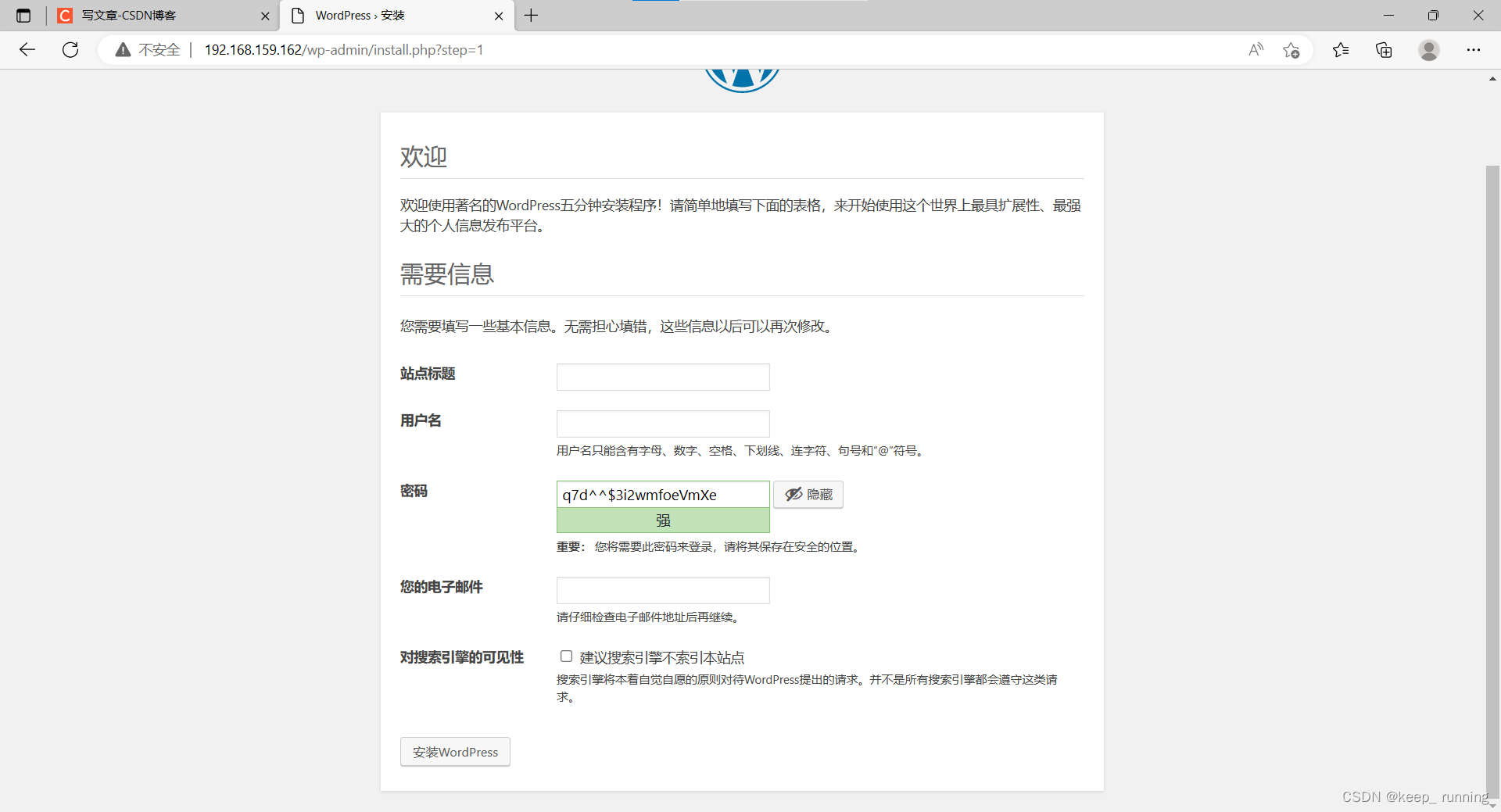Open a new browser tab

point(532,15)
